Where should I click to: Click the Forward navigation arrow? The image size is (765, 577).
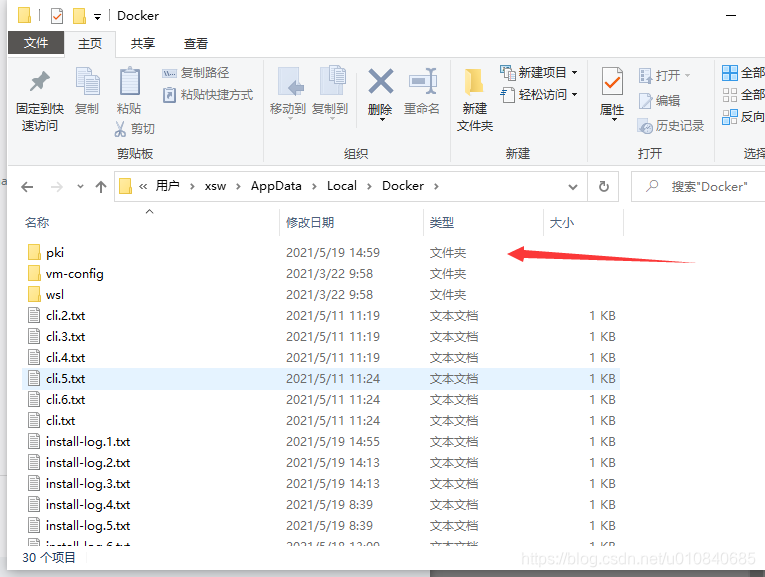57,186
